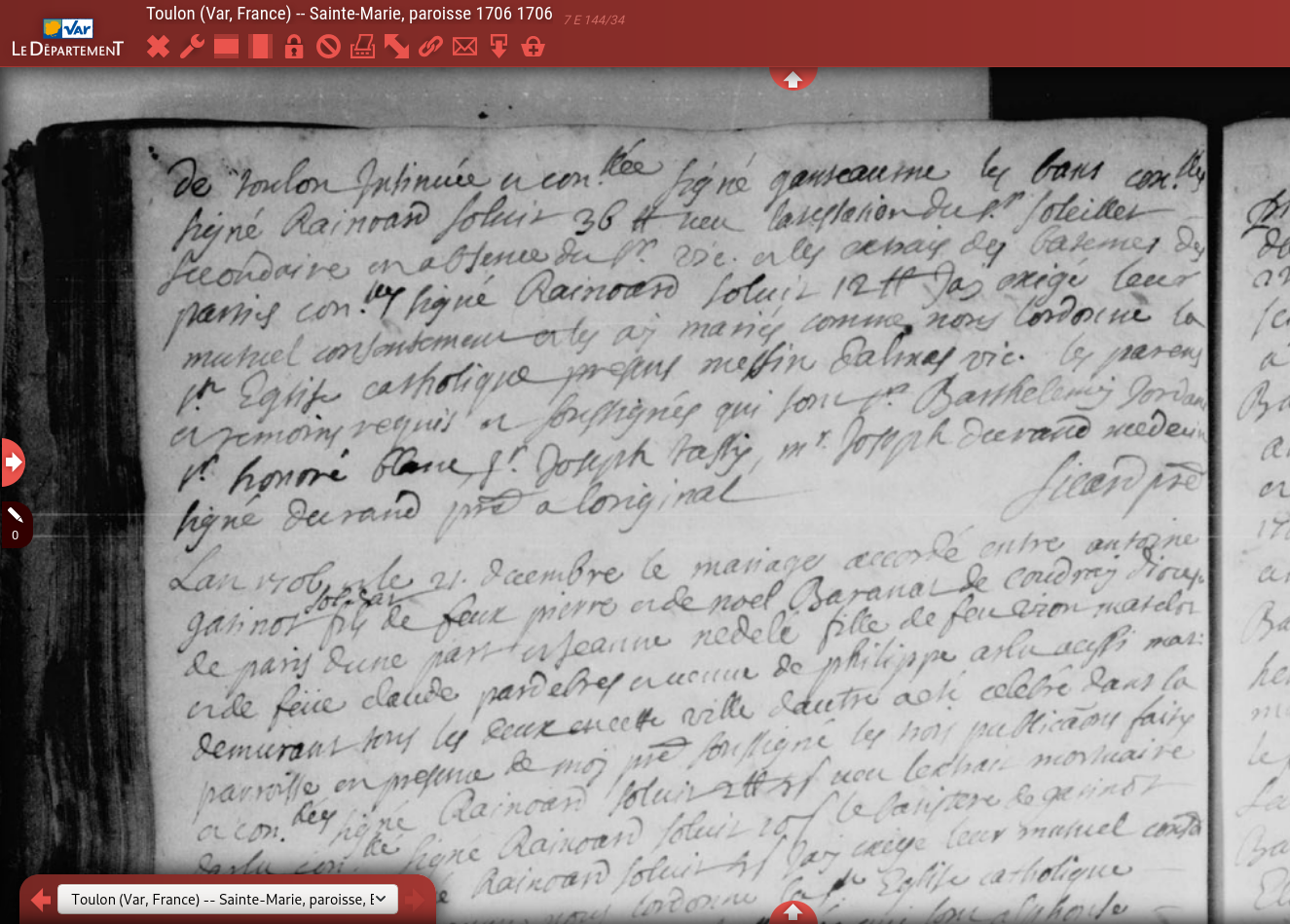
Task: Click the Var Le Département logo
Action: [67, 38]
